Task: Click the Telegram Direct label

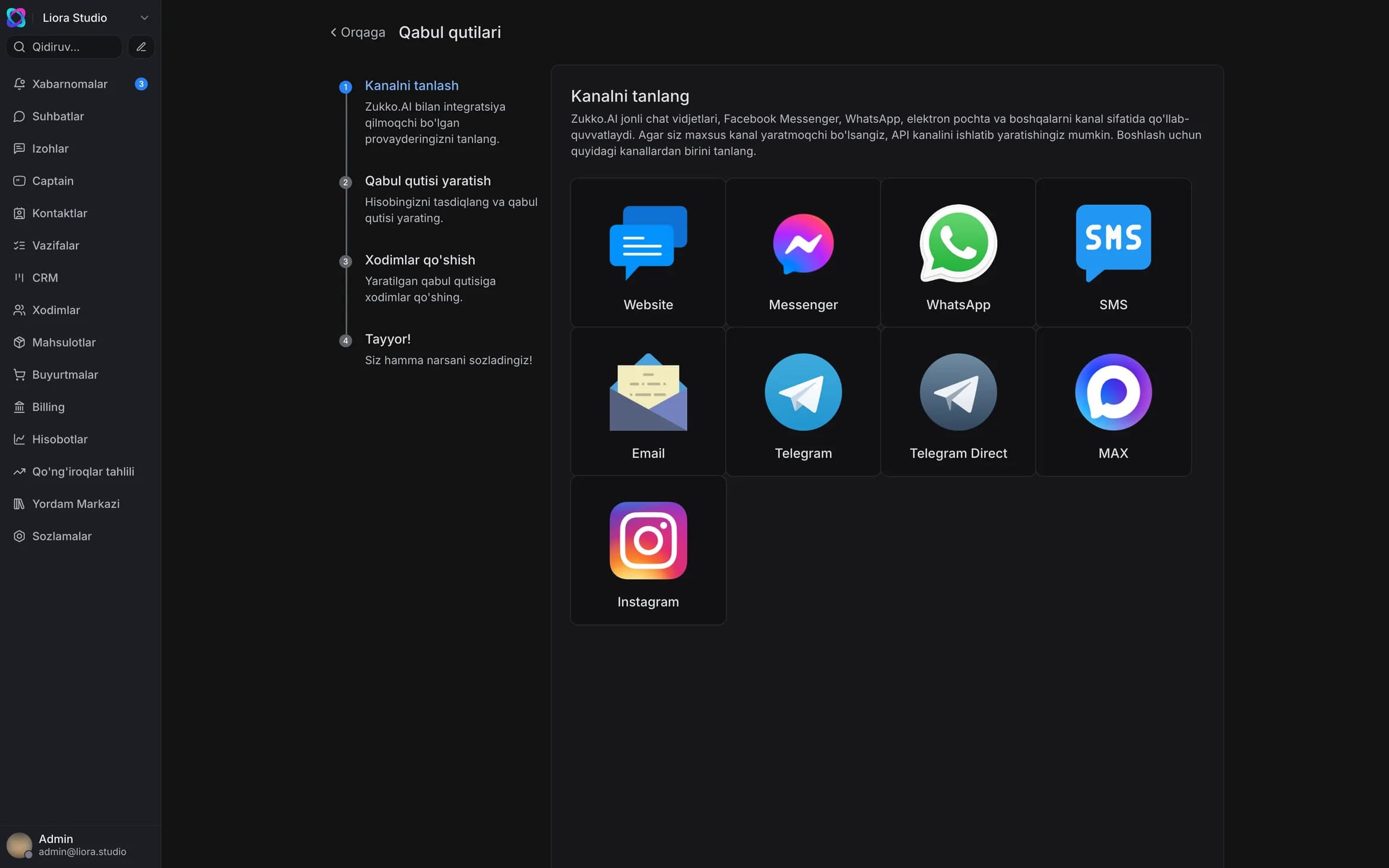Action: point(958,453)
